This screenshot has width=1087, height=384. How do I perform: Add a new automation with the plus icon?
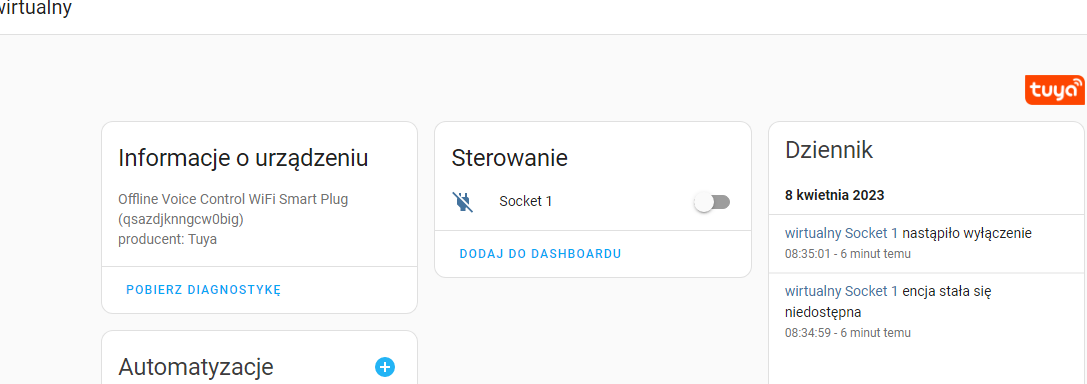tap(385, 367)
